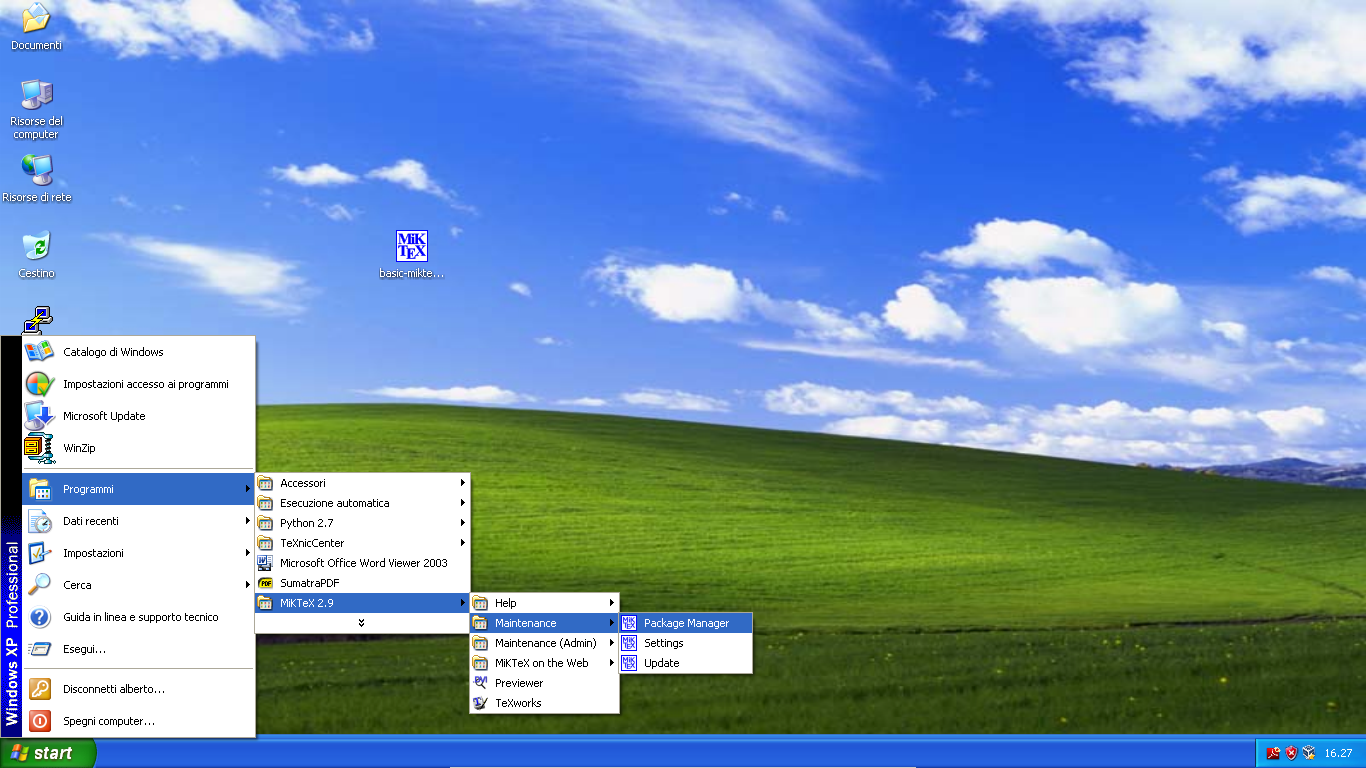Launch Microsoft Office Word Viewer 2003

363,563
